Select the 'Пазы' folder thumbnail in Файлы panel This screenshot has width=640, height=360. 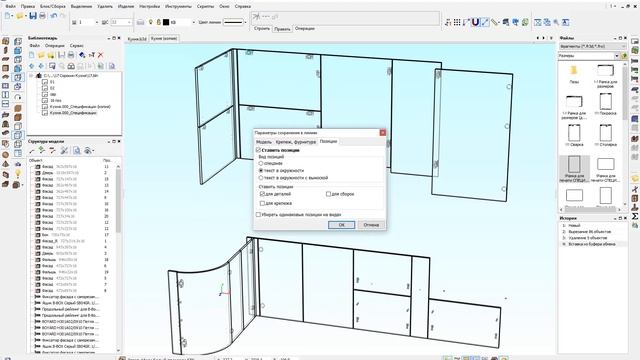(x=574, y=74)
